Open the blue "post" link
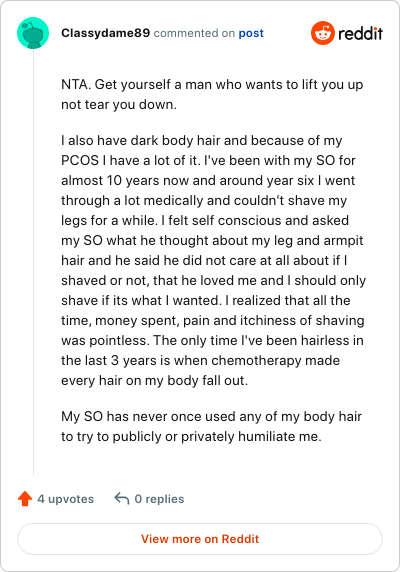400x572 pixels. [x=251, y=34]
